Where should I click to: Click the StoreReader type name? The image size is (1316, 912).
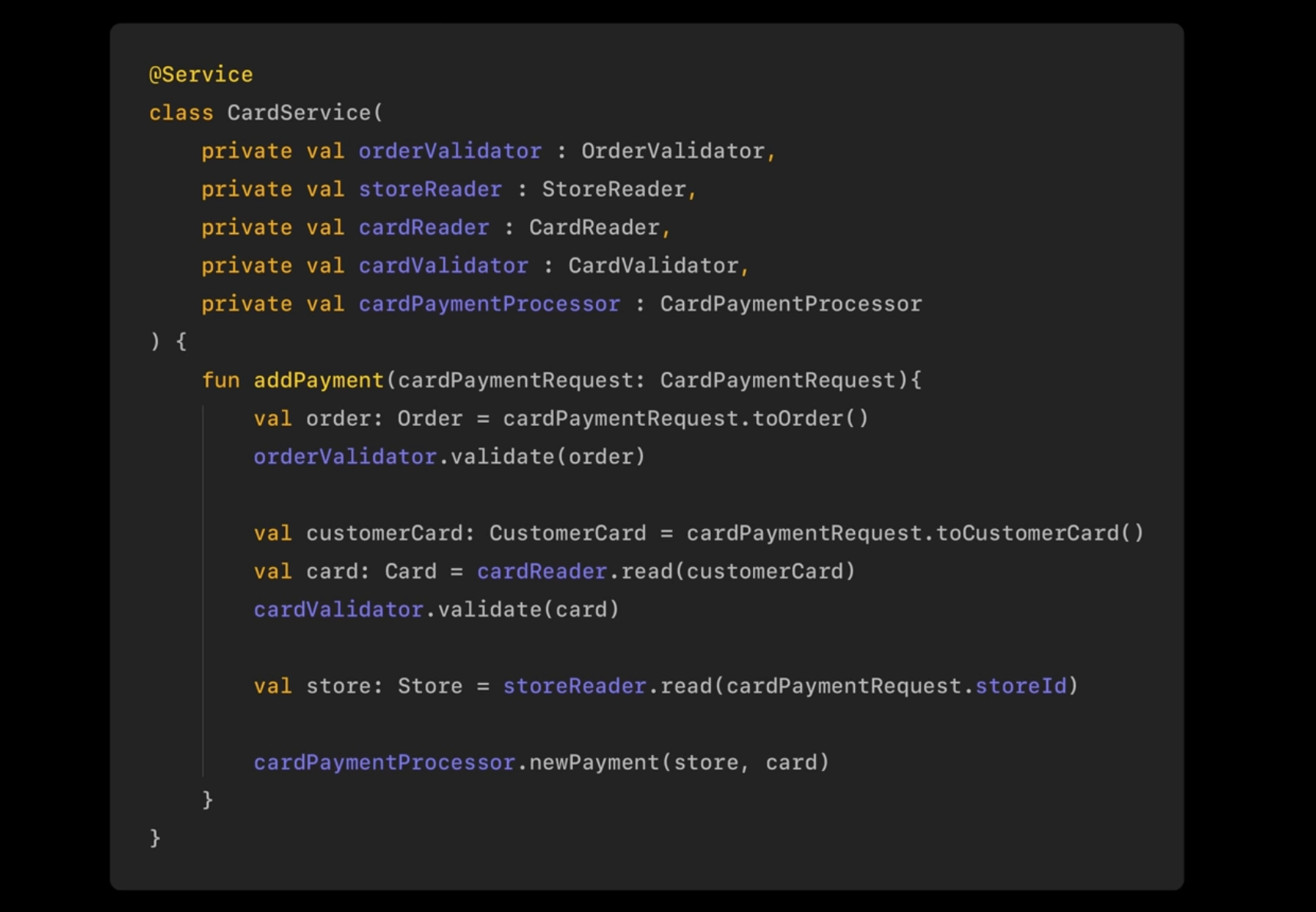tap(614, 189)
